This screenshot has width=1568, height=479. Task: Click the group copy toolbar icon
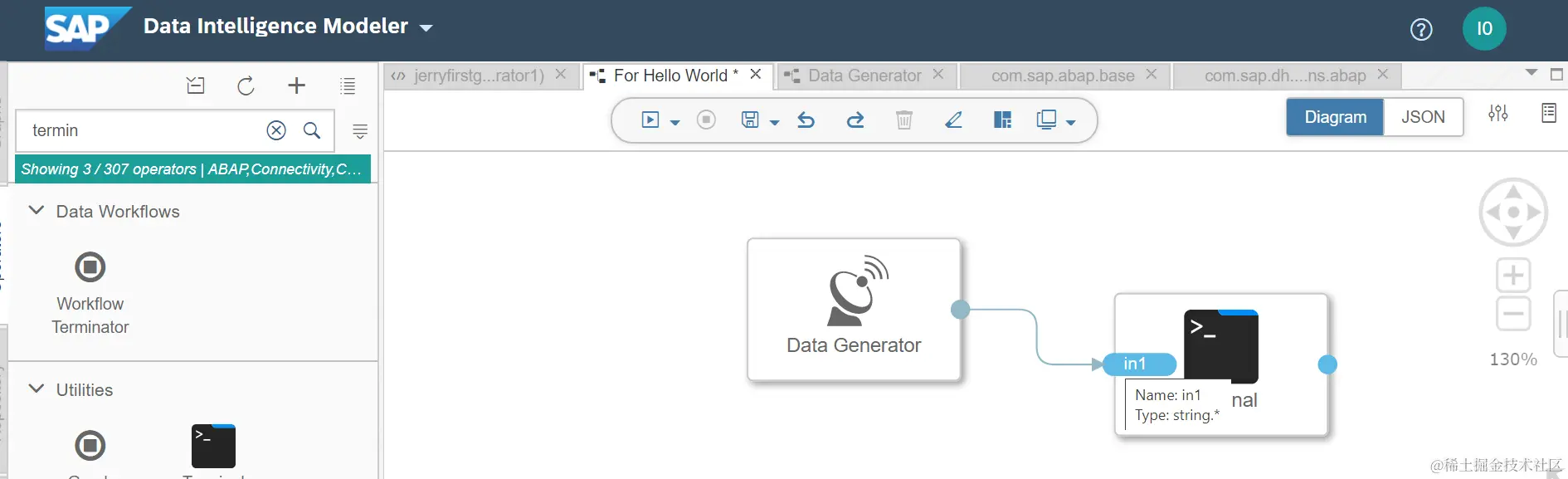pos(1047,120)
